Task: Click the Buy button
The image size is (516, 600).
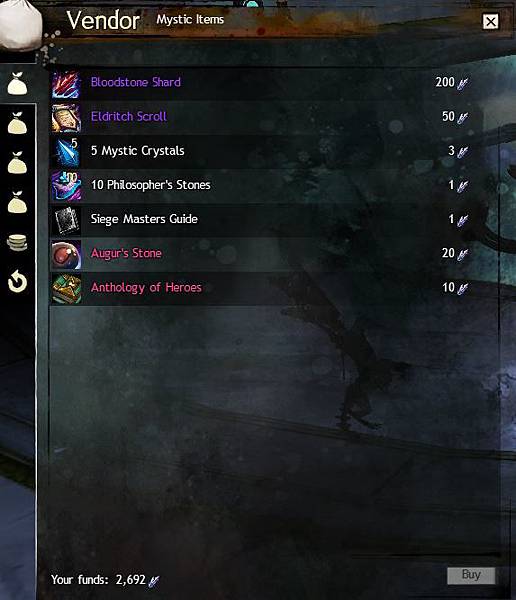Action: point(471,575)
